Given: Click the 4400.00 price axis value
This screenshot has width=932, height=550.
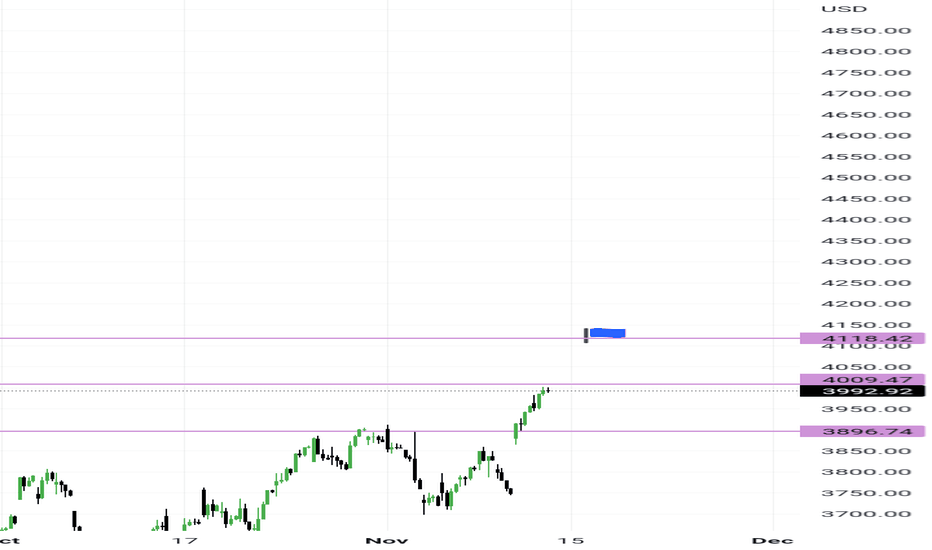Looking at the screenshot, I should point(866,220).
